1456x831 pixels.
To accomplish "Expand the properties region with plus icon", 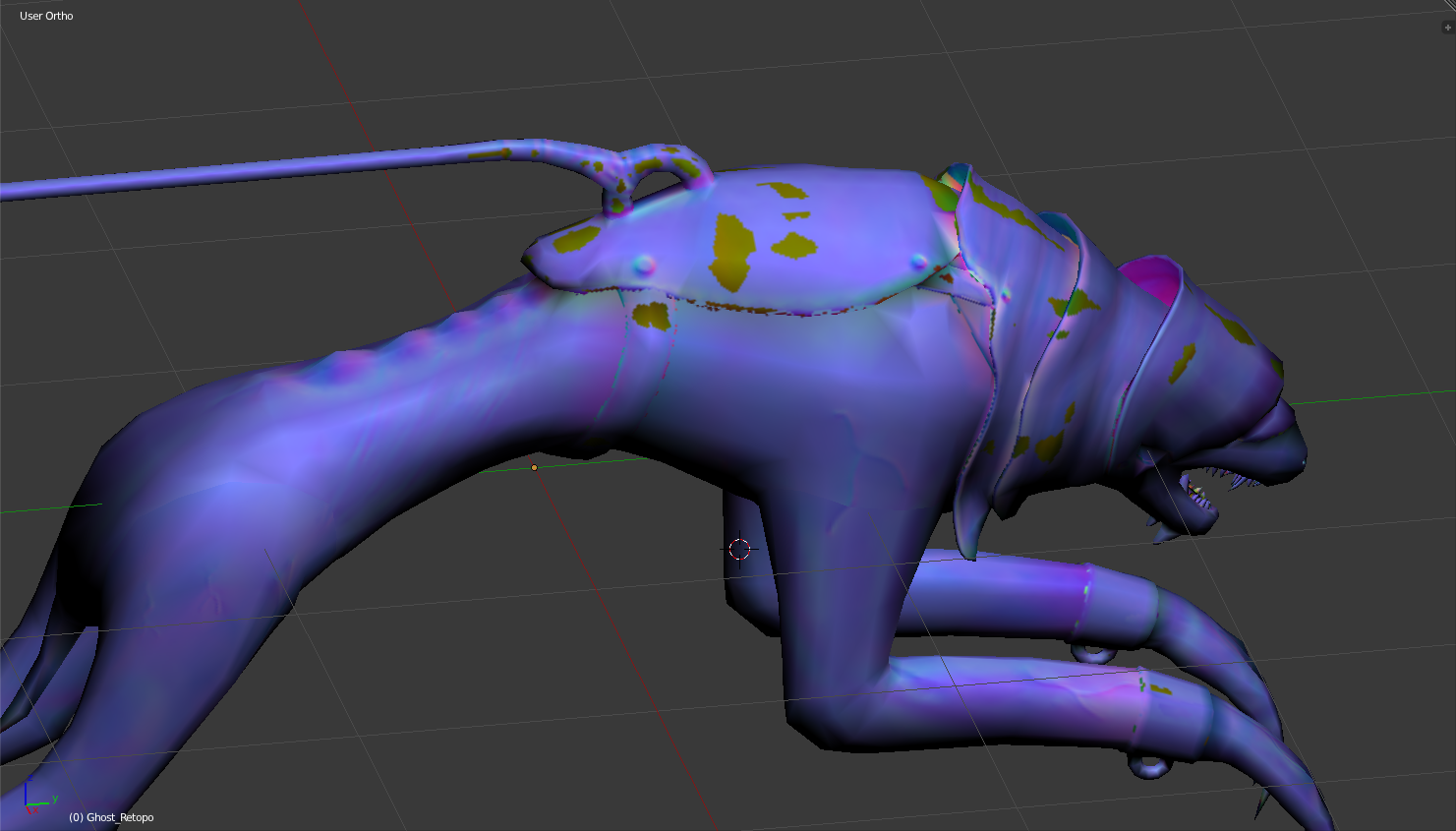I will [x=1446, y=28].
